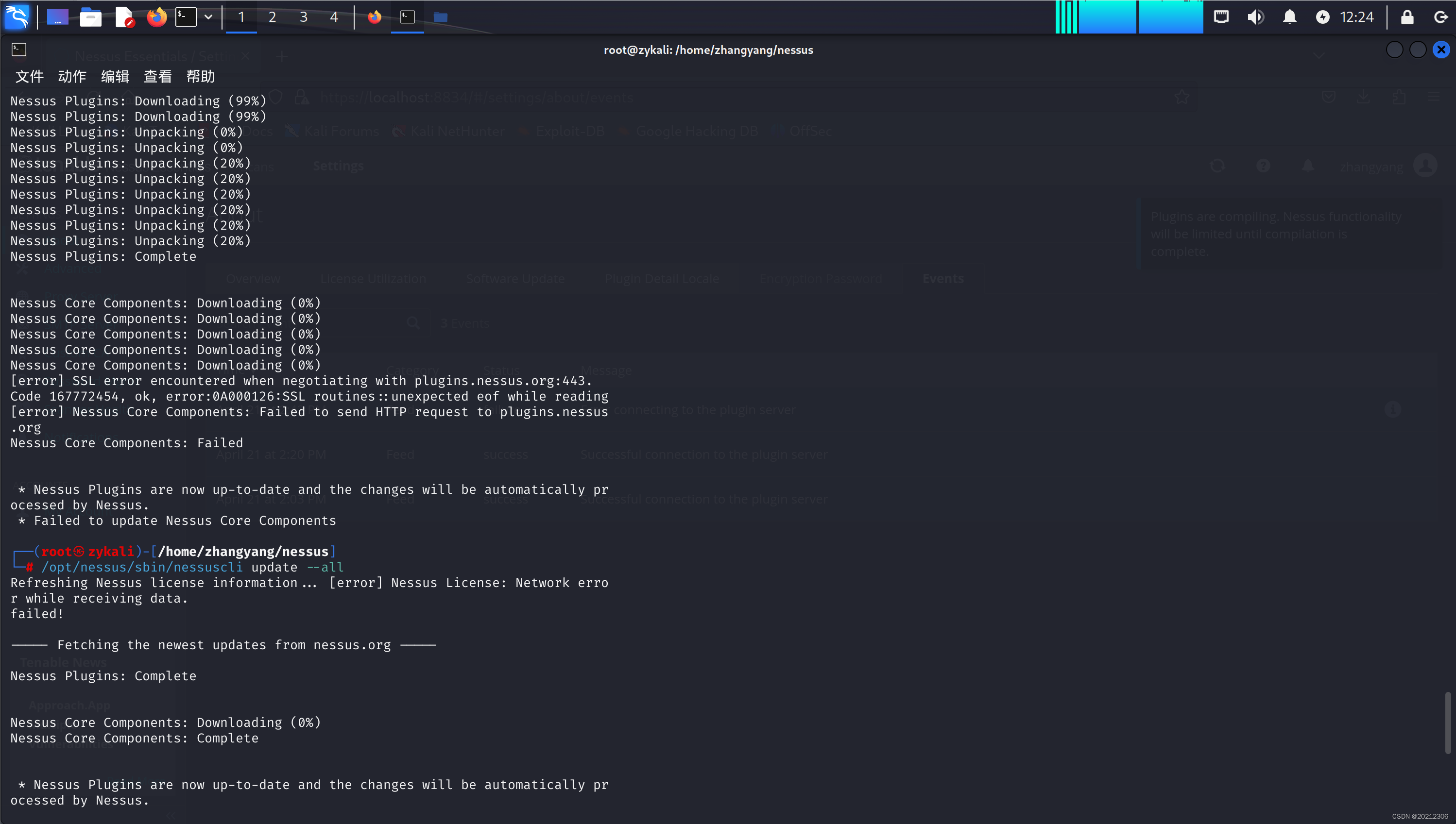Click the terminal vertical scrollbar
This screenshot has width=1456, height=824.
(1448, 723)
